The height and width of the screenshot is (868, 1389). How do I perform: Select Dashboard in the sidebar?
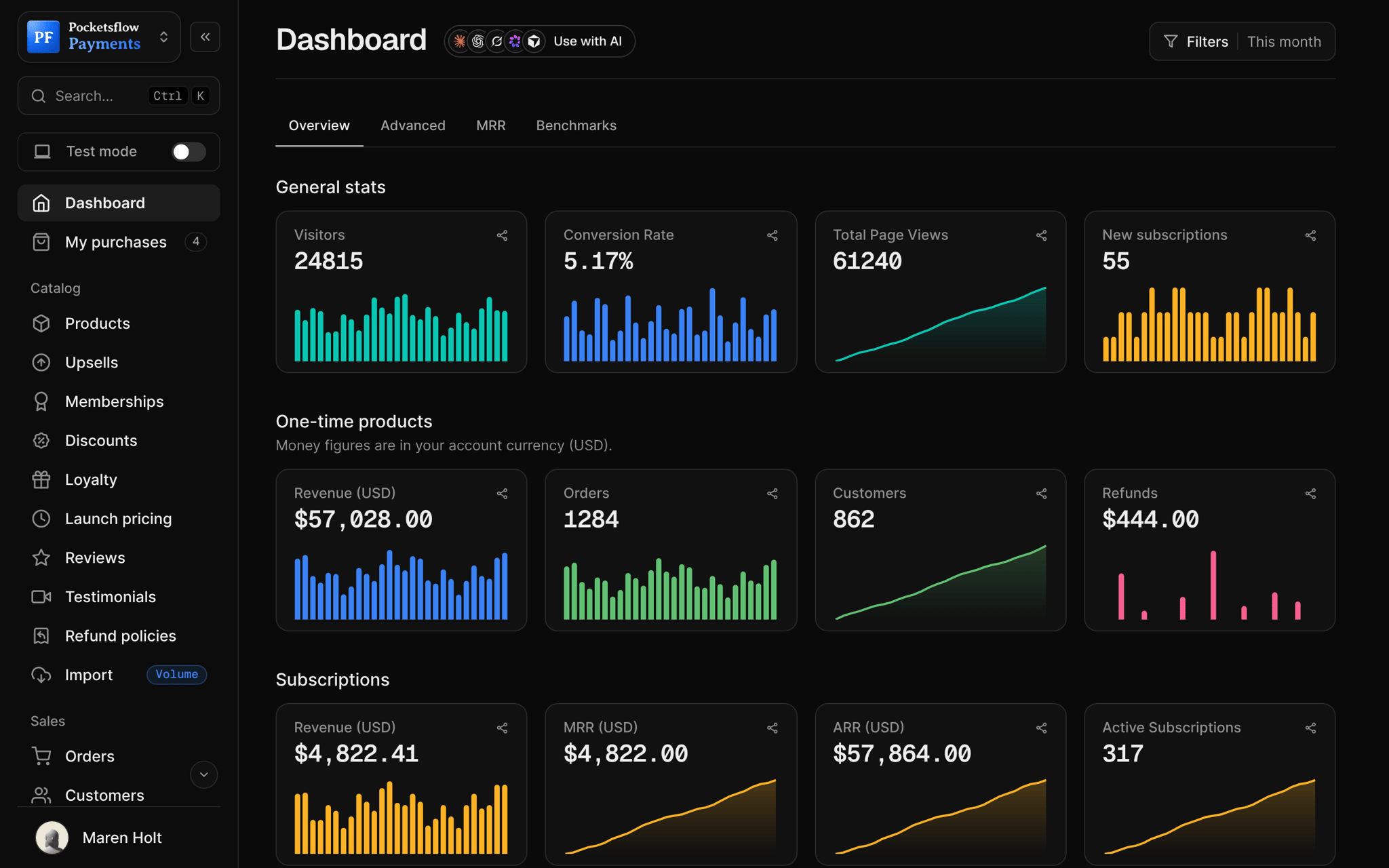click(x=119, y=203)
